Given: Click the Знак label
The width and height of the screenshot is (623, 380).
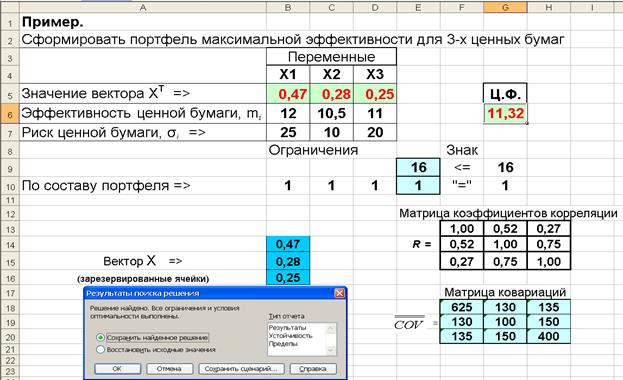Looking at the screenshot, I should click(462, 150).
